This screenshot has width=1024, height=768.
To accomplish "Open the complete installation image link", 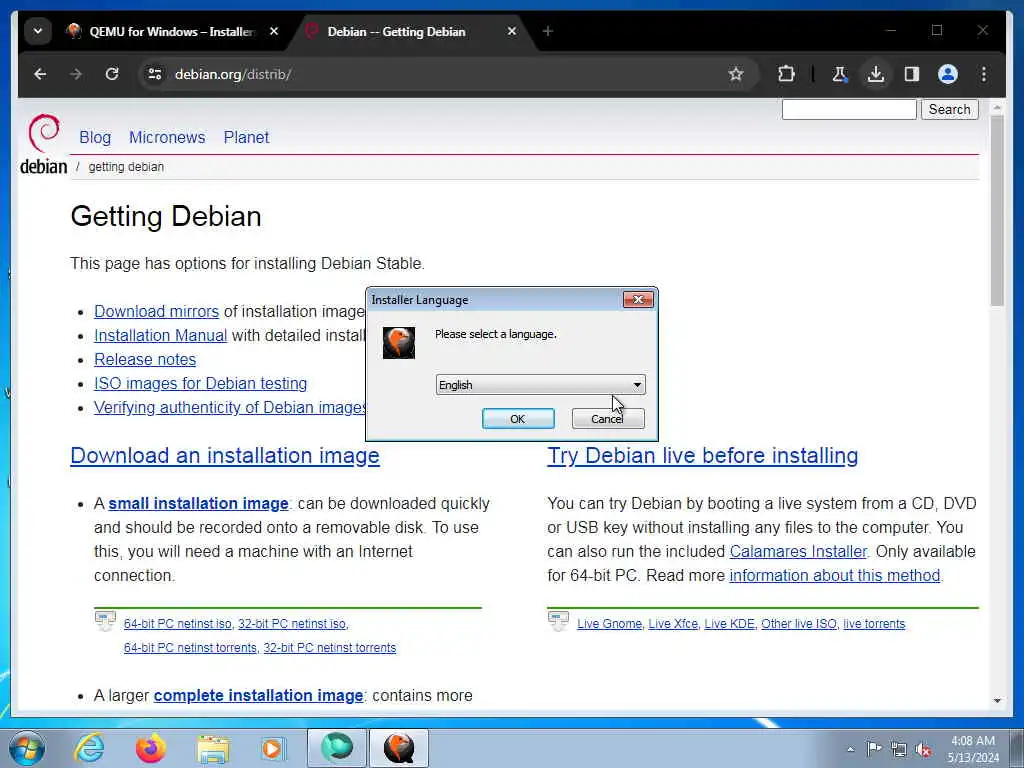I will pos(259,696).
